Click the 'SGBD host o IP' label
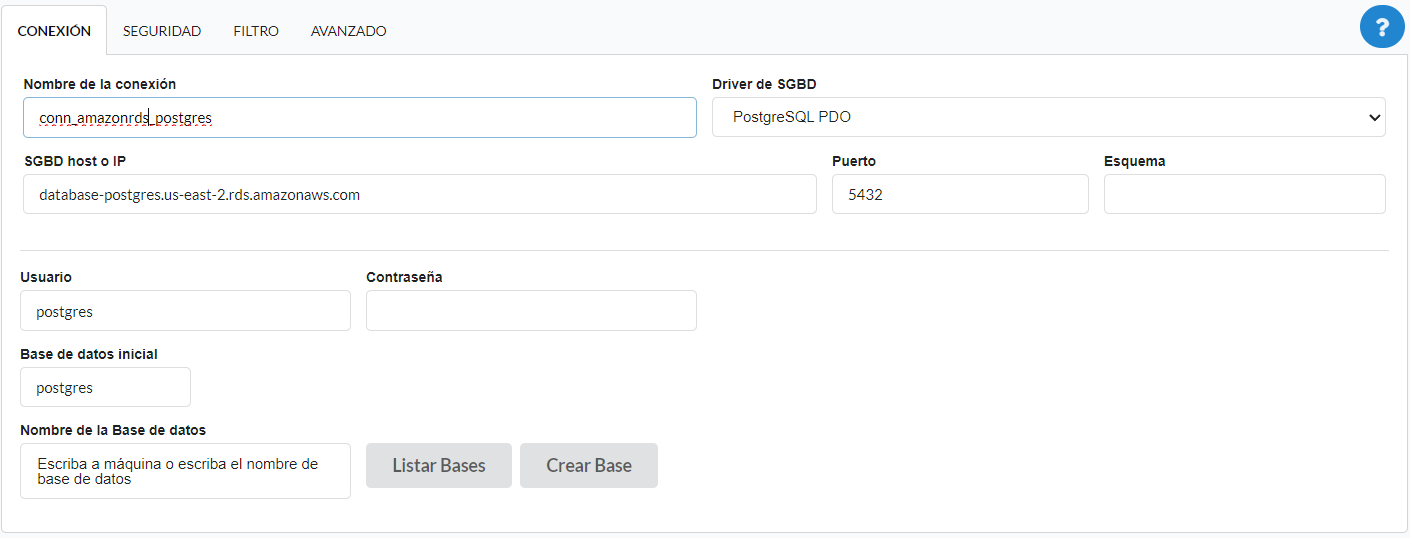This screenshot has width=1410, height=538. point(75,161)
